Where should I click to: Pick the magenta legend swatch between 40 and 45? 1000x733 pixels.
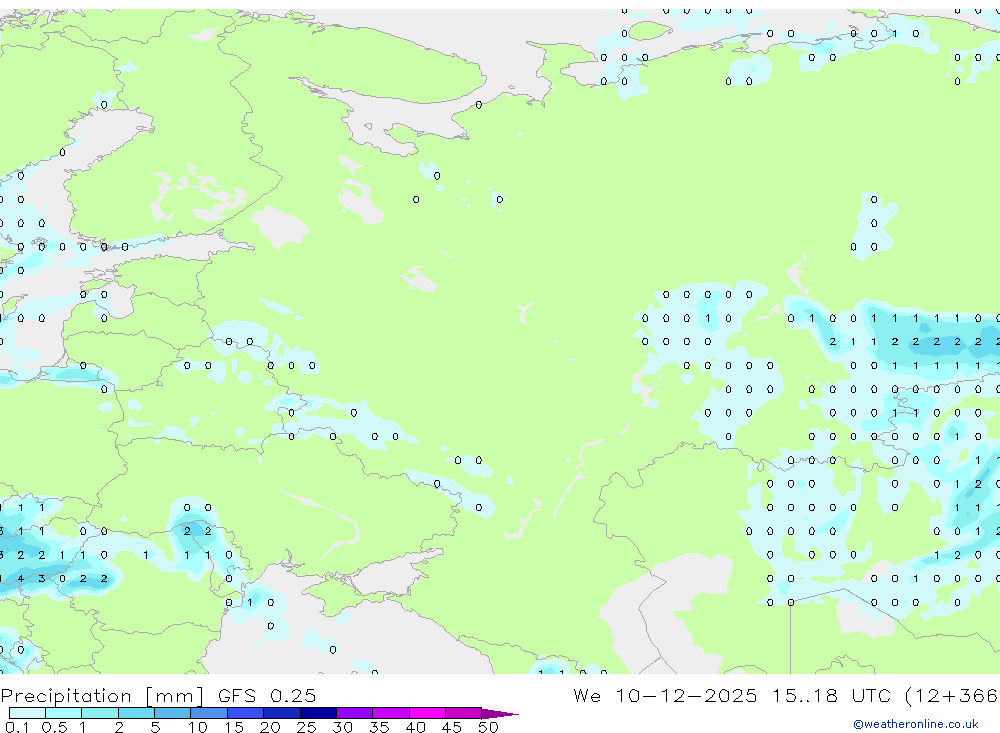coord(427,713)
